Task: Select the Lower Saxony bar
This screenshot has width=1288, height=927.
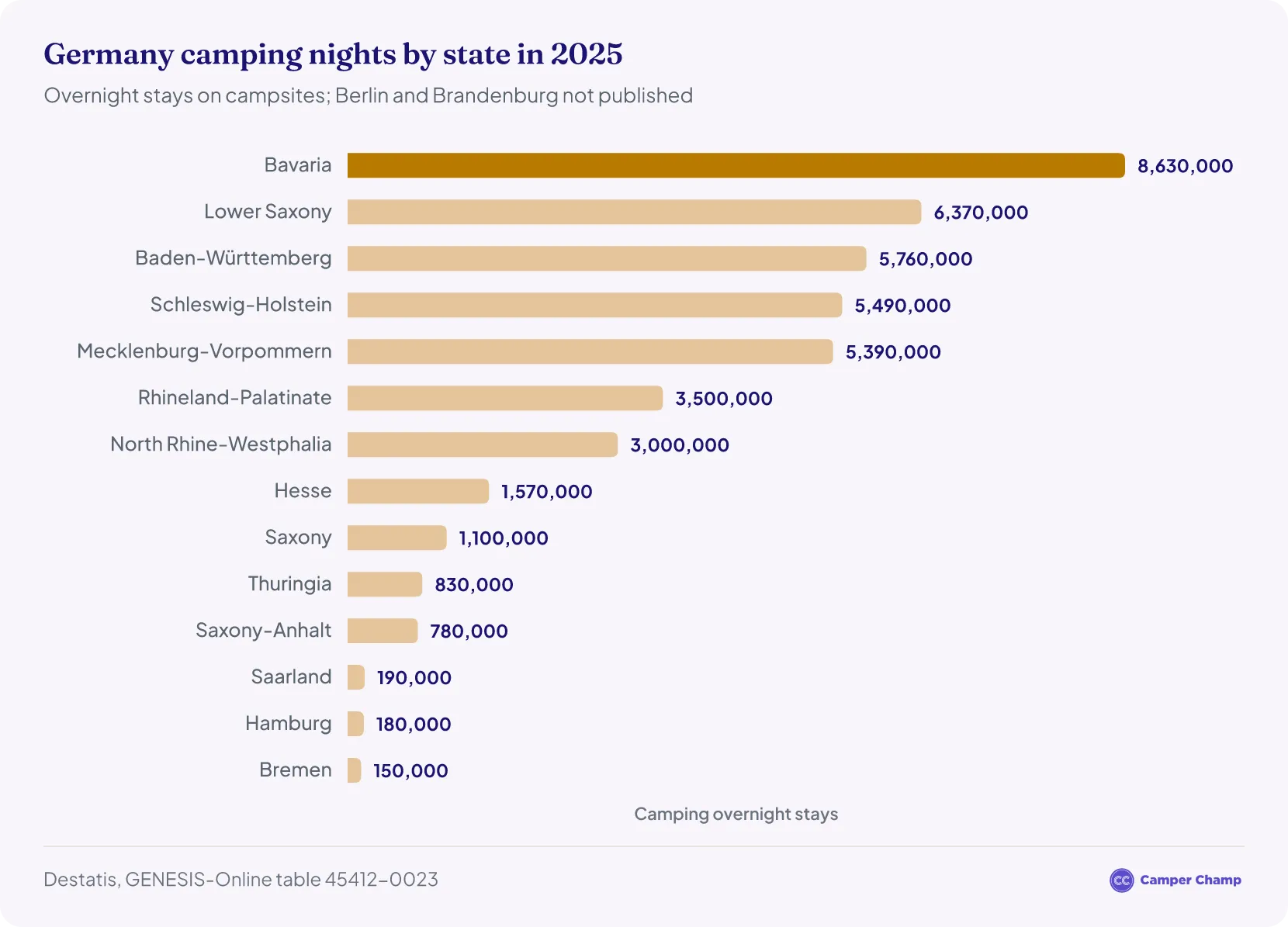Action: pos(635,212)
